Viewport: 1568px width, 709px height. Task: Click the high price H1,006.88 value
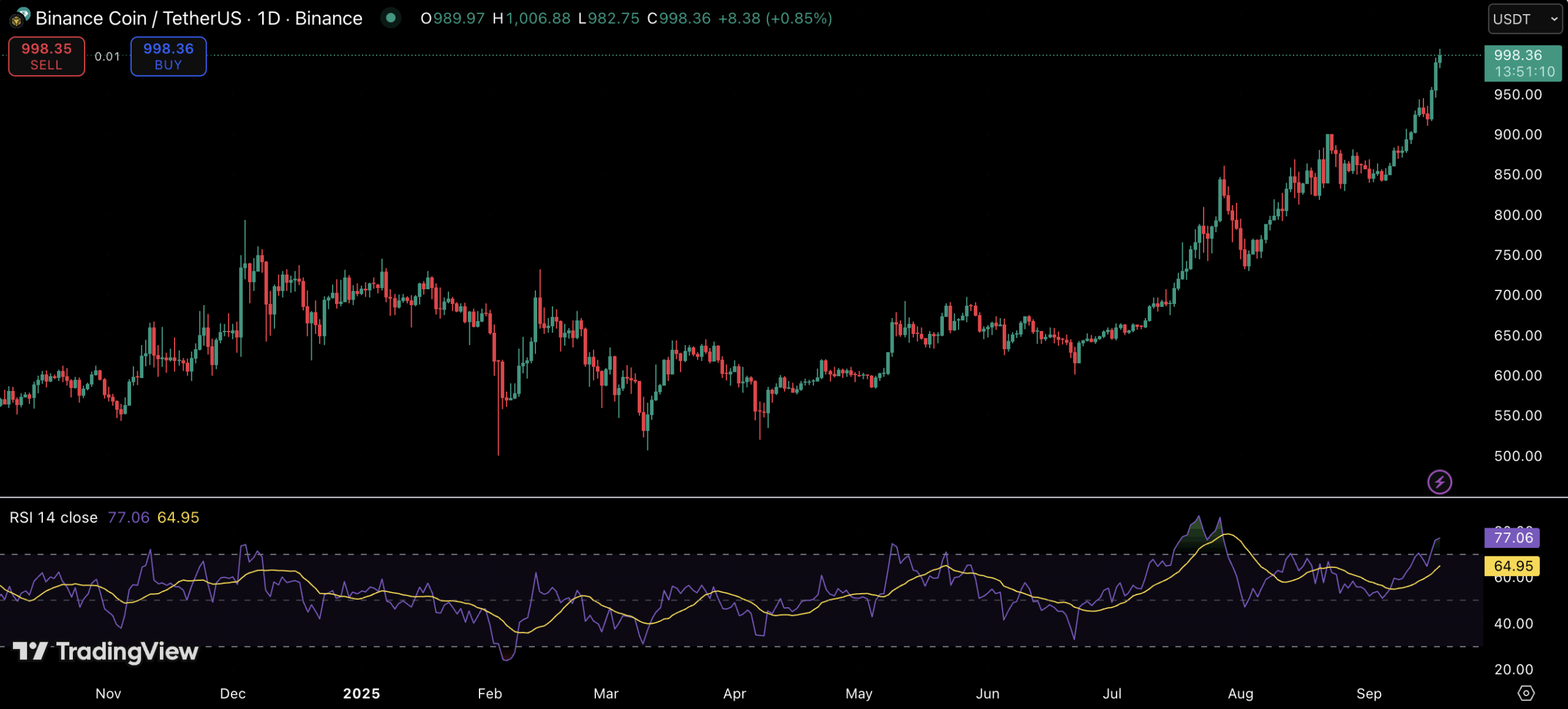pos(532,18)
